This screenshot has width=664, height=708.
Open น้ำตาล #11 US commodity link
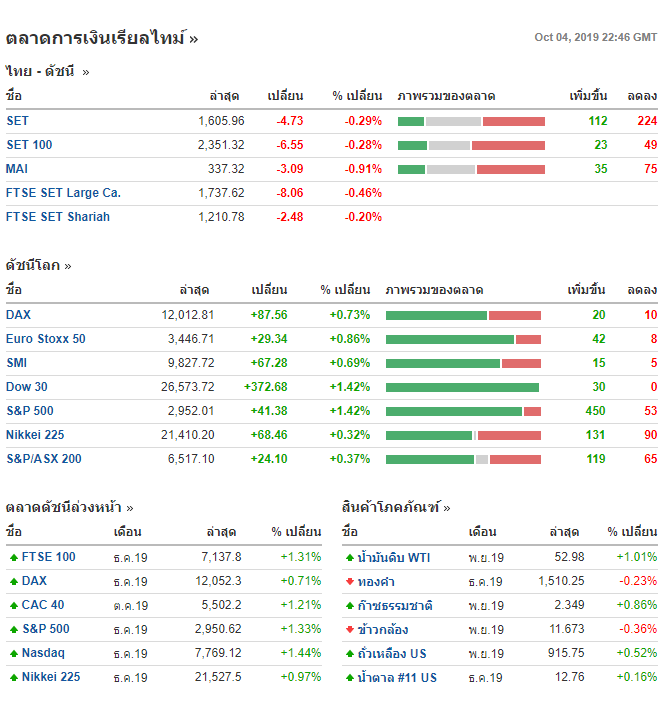point(397,677)
